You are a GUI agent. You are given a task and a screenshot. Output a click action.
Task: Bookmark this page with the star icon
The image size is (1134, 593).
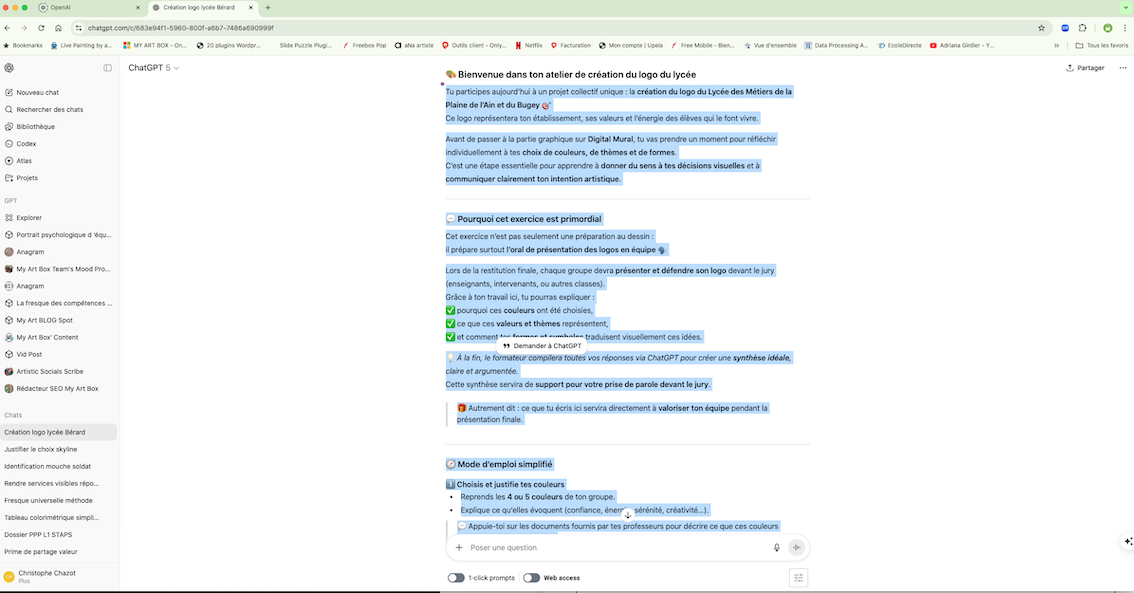coord(1041,28)
